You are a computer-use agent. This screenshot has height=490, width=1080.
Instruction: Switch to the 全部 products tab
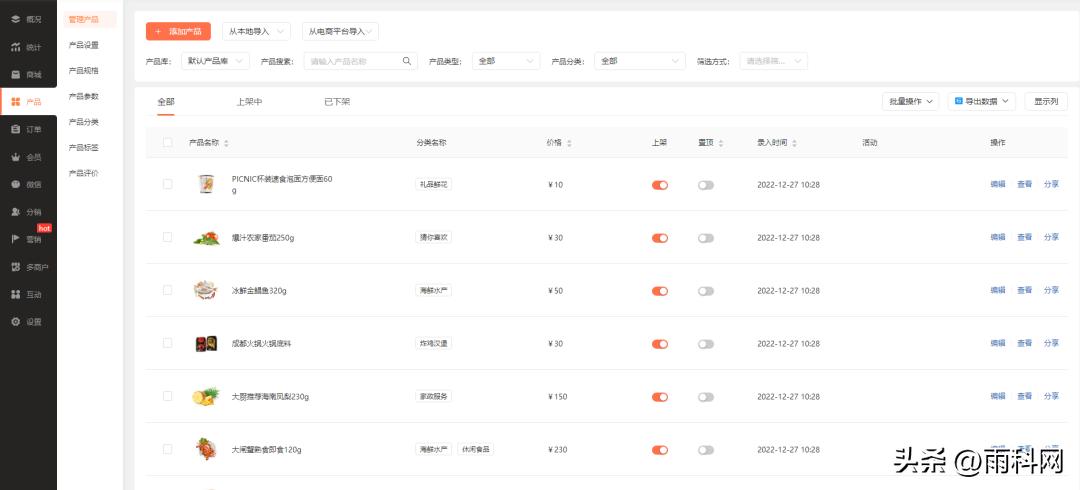pos(166,102)
